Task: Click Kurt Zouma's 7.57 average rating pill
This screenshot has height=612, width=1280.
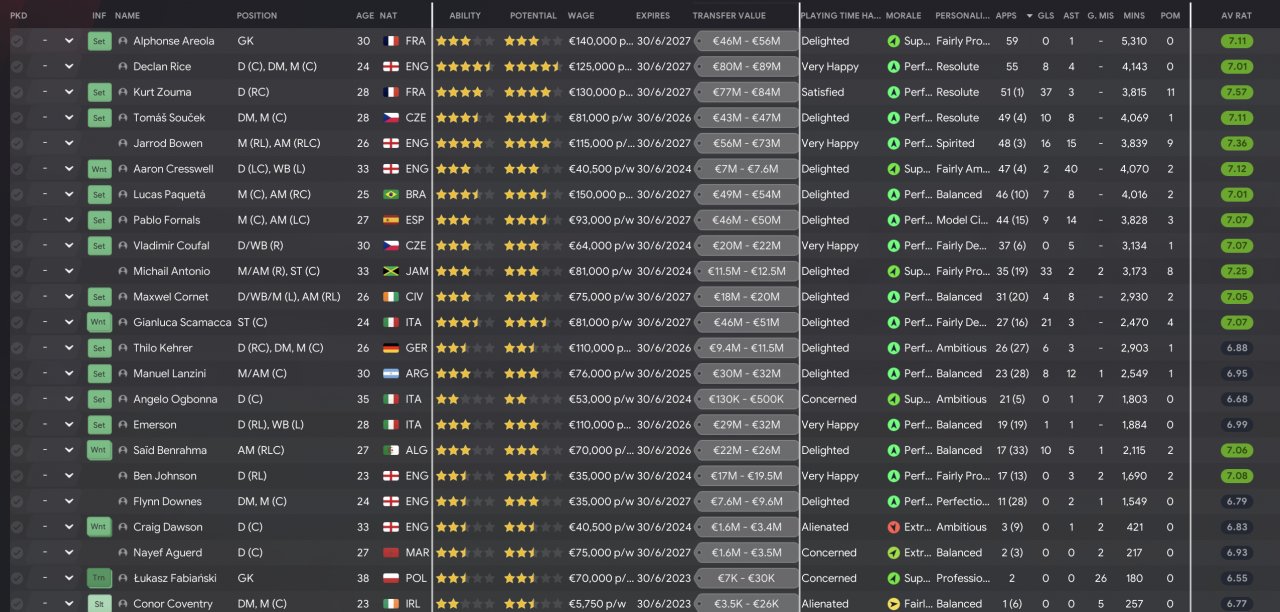Action: (x=1236, y=92)
